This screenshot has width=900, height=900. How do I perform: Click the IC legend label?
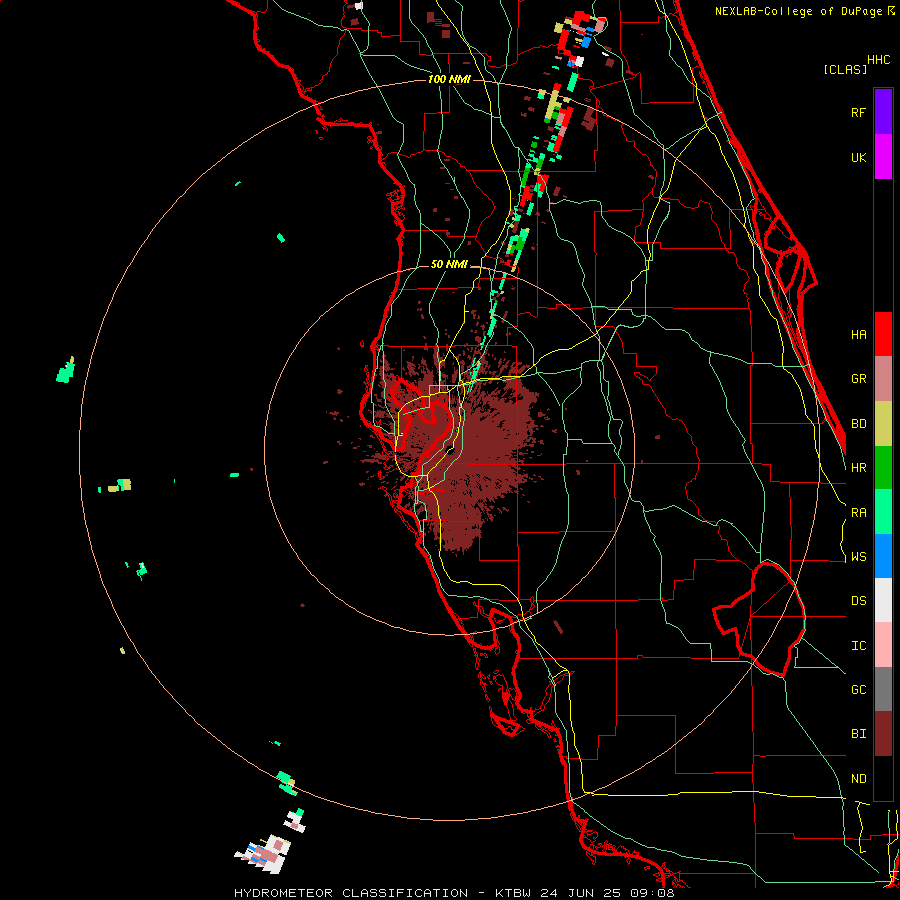click(858, 646)
